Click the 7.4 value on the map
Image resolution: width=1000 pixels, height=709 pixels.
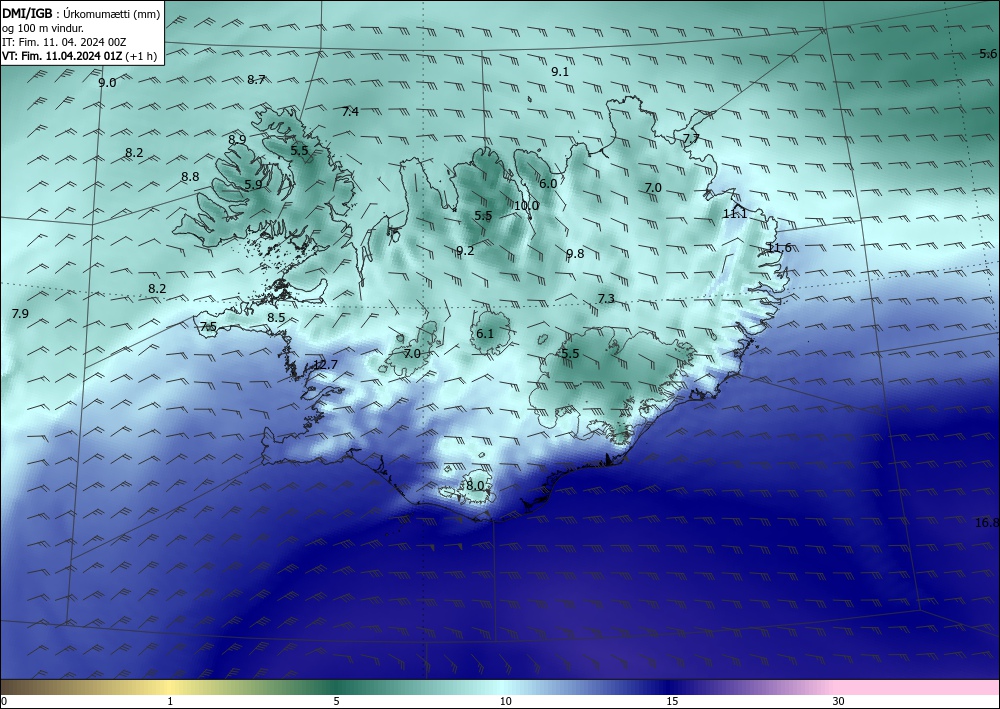point(350,112)
